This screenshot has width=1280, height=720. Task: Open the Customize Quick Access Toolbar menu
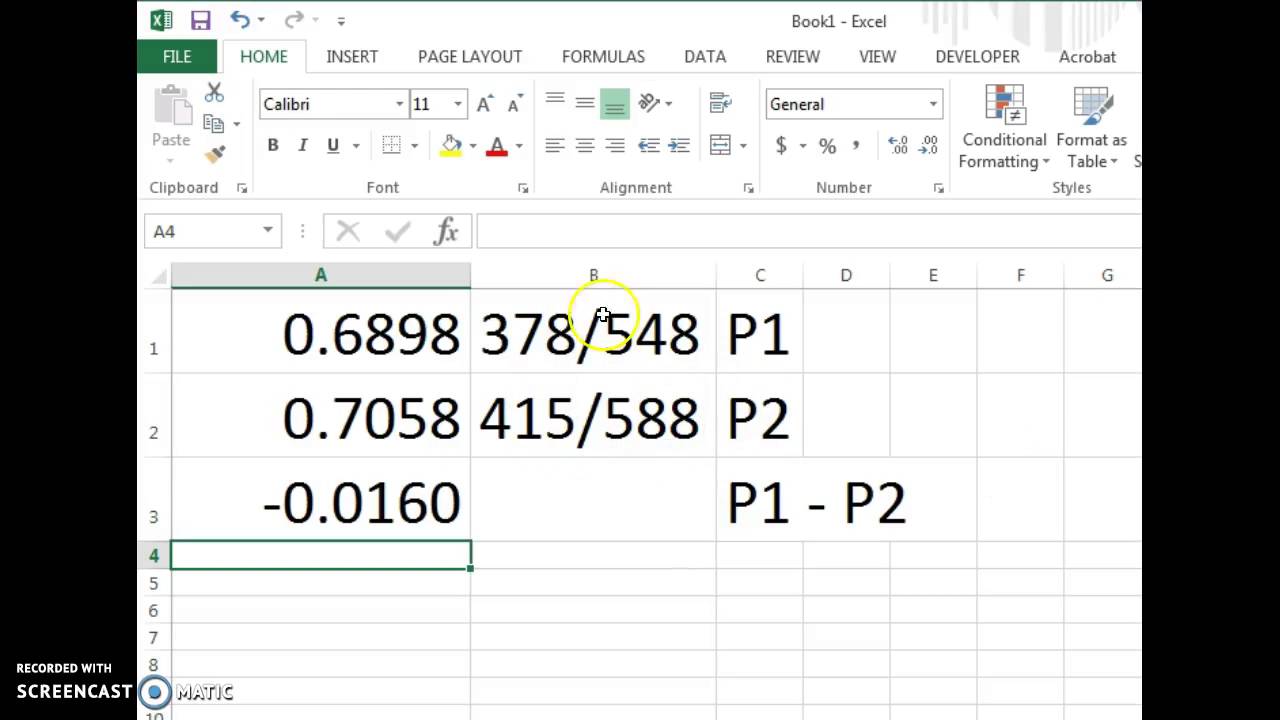[341, 21]
